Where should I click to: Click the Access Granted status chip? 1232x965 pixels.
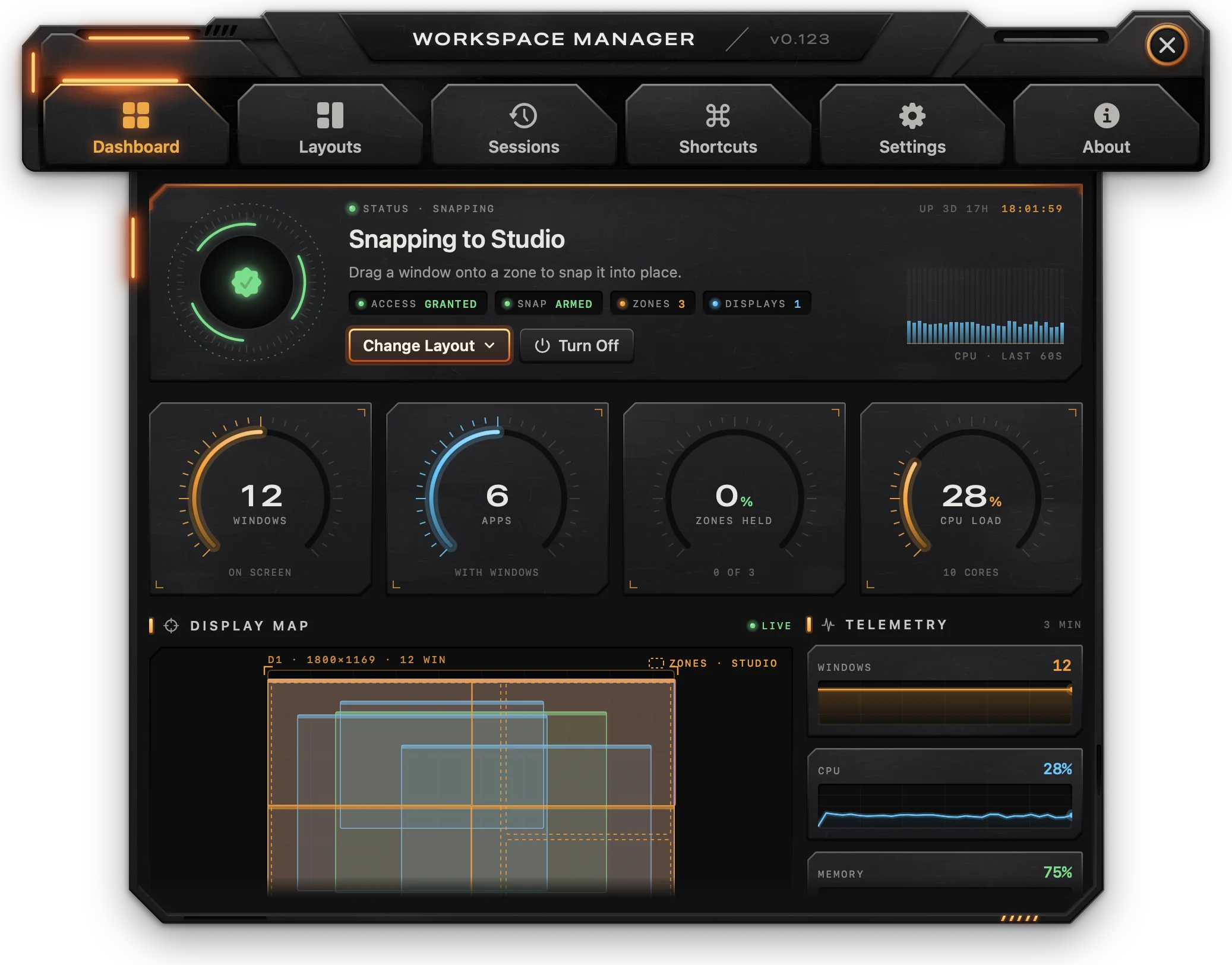(418, 304)
